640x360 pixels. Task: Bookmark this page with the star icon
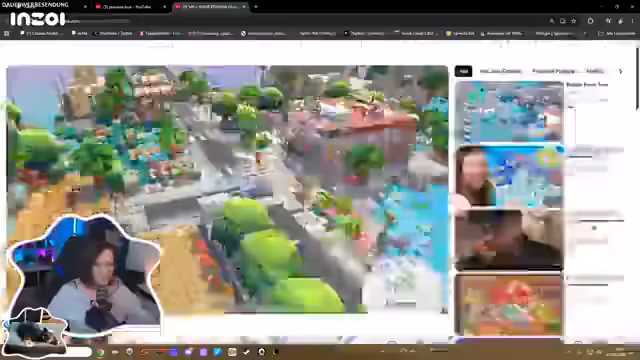[x=573, y=21]
